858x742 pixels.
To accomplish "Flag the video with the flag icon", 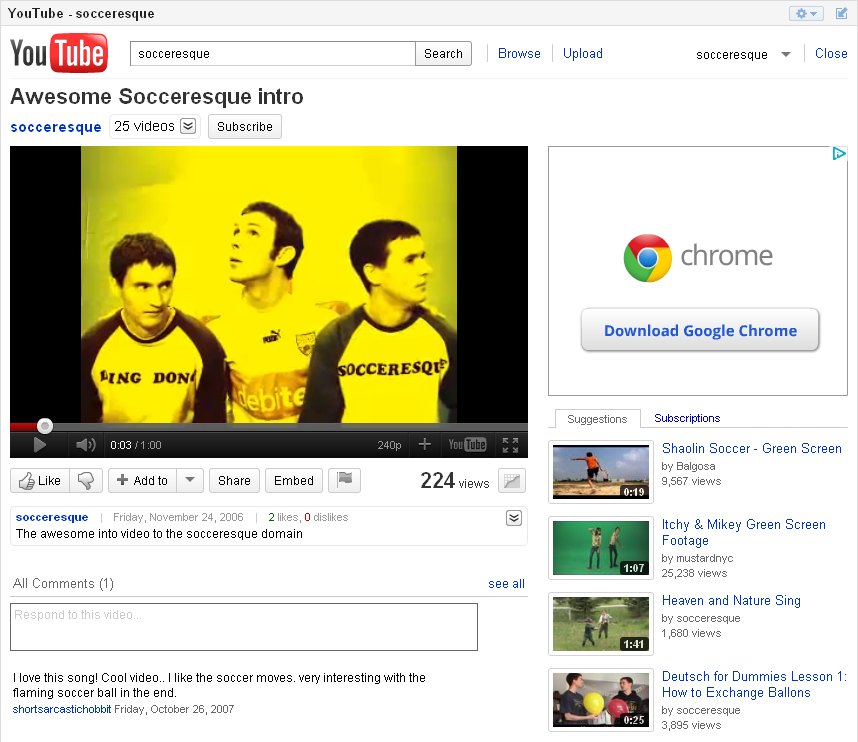I will pos(344,480).
